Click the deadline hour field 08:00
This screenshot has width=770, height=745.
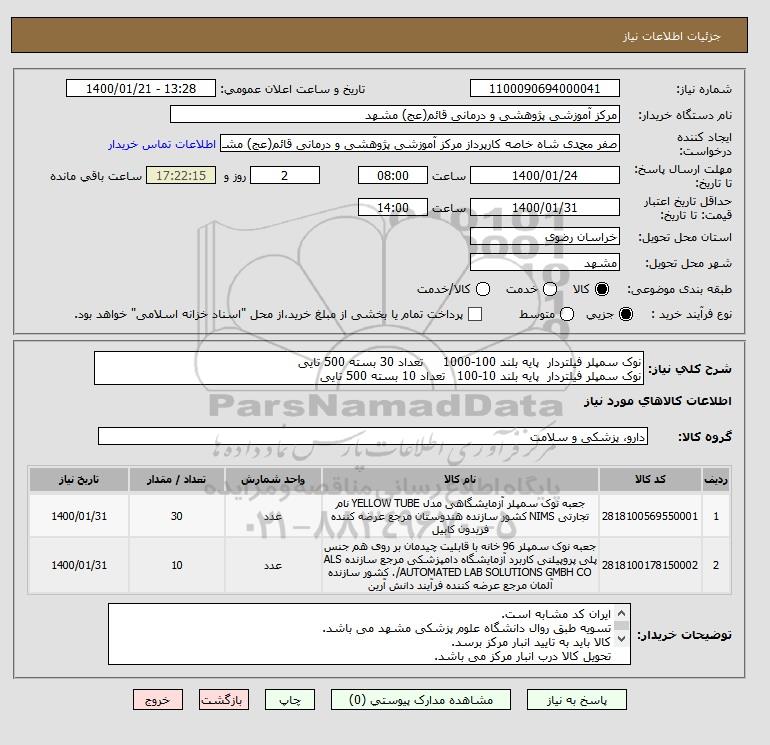[x=393, y=175]
